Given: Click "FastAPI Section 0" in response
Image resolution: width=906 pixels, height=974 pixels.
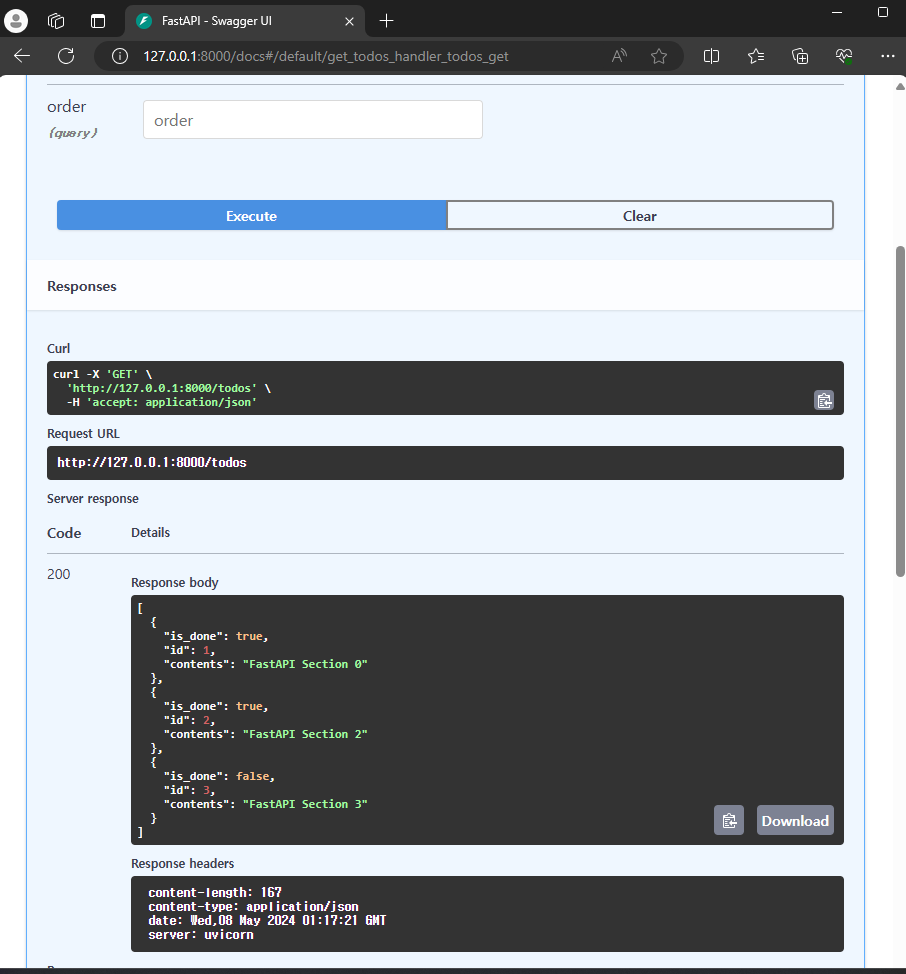Looking at the screenshot, I should (x=305, y=664).
